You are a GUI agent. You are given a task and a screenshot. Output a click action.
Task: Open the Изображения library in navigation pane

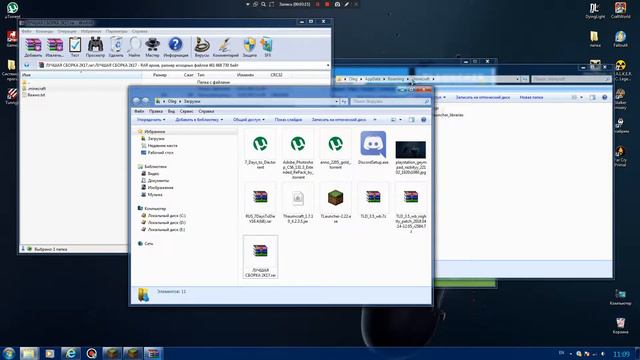point(160,187)
